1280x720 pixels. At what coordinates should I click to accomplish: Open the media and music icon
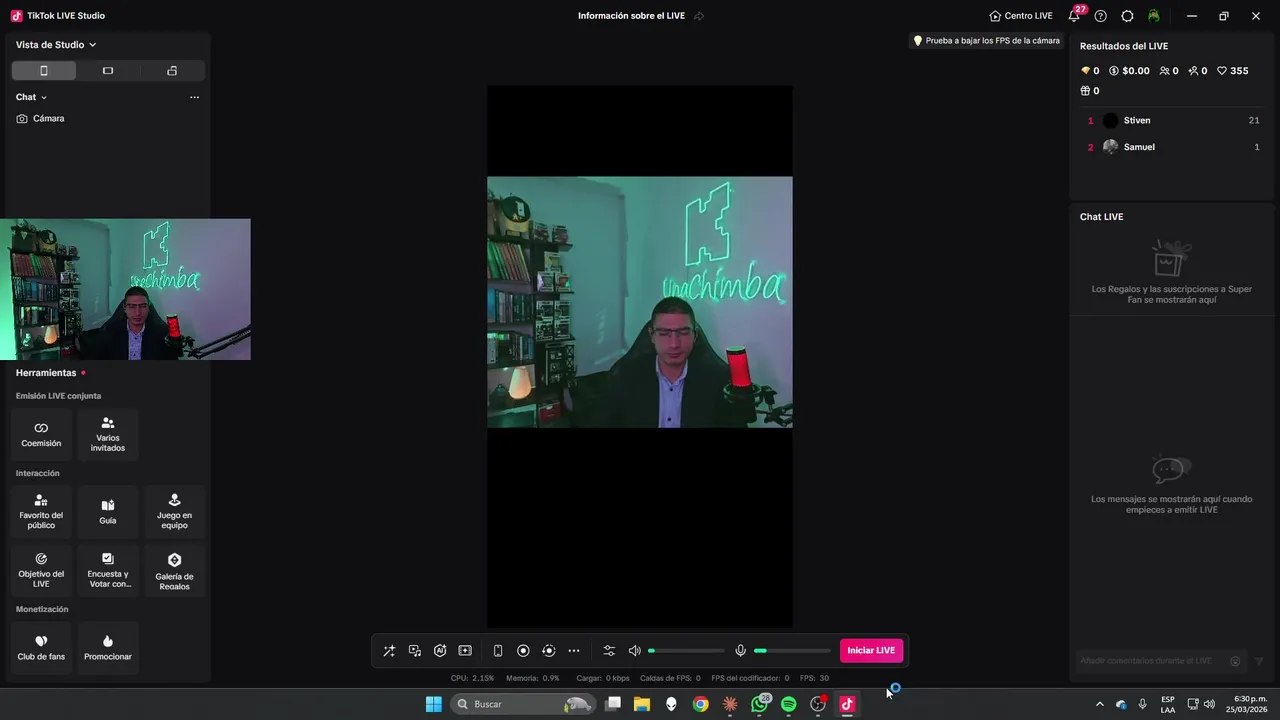click(415, 651)
